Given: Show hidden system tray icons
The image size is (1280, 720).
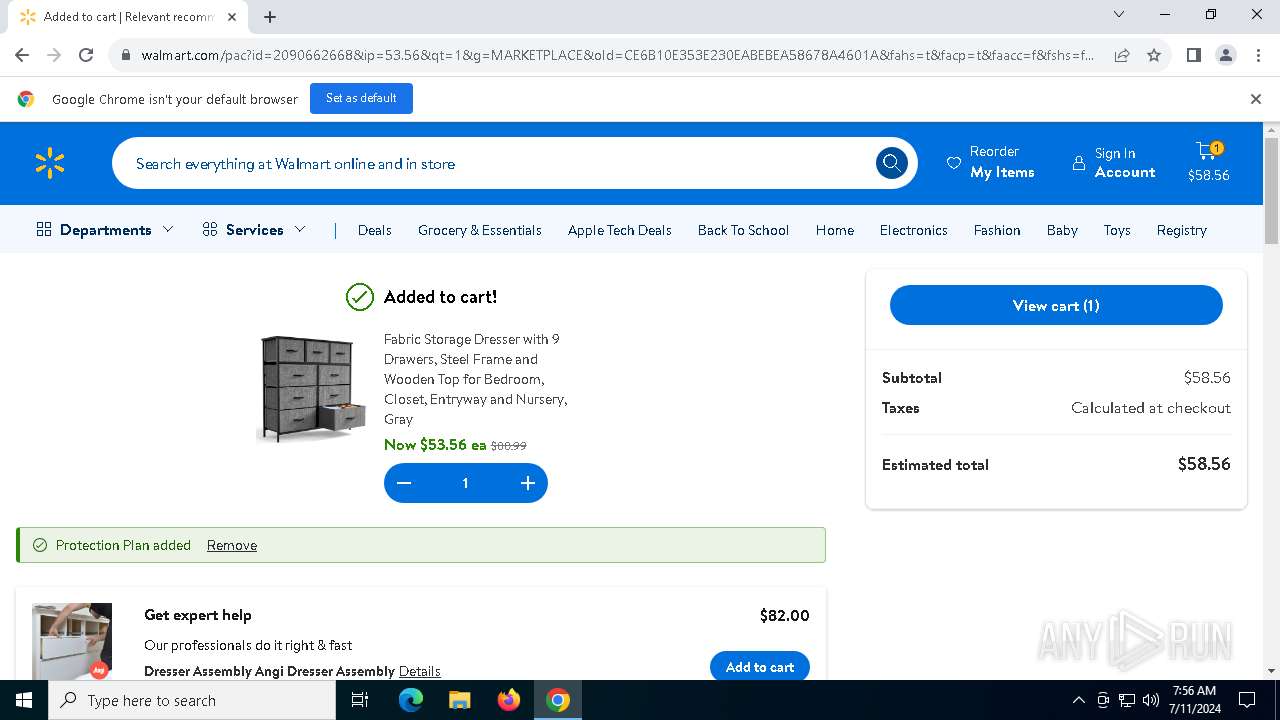Looking at the screenshot, I should (1078, 700).
